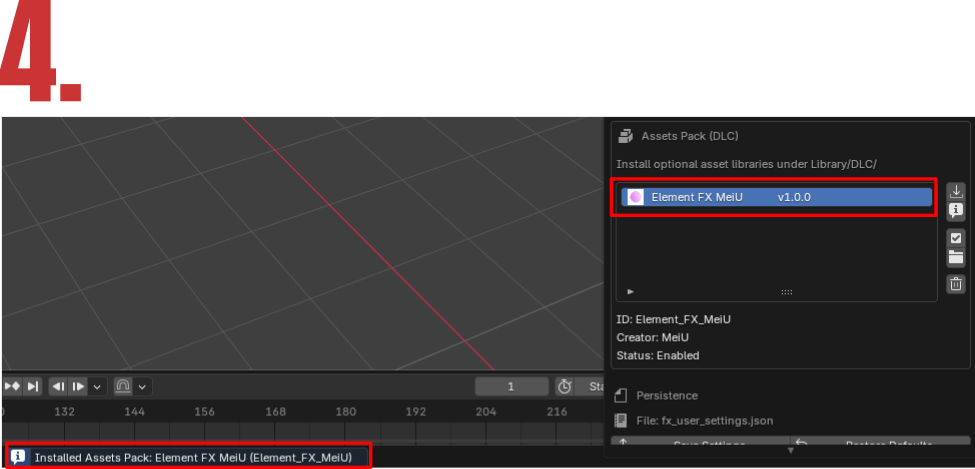
Task: Click frame 132 on timeline ruler
Action: 65,411
